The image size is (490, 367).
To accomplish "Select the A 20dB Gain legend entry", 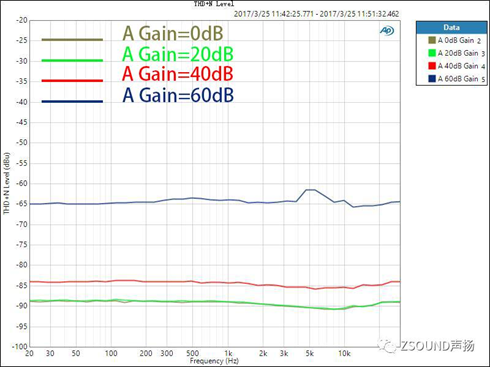I will click(x=456, y=53).
